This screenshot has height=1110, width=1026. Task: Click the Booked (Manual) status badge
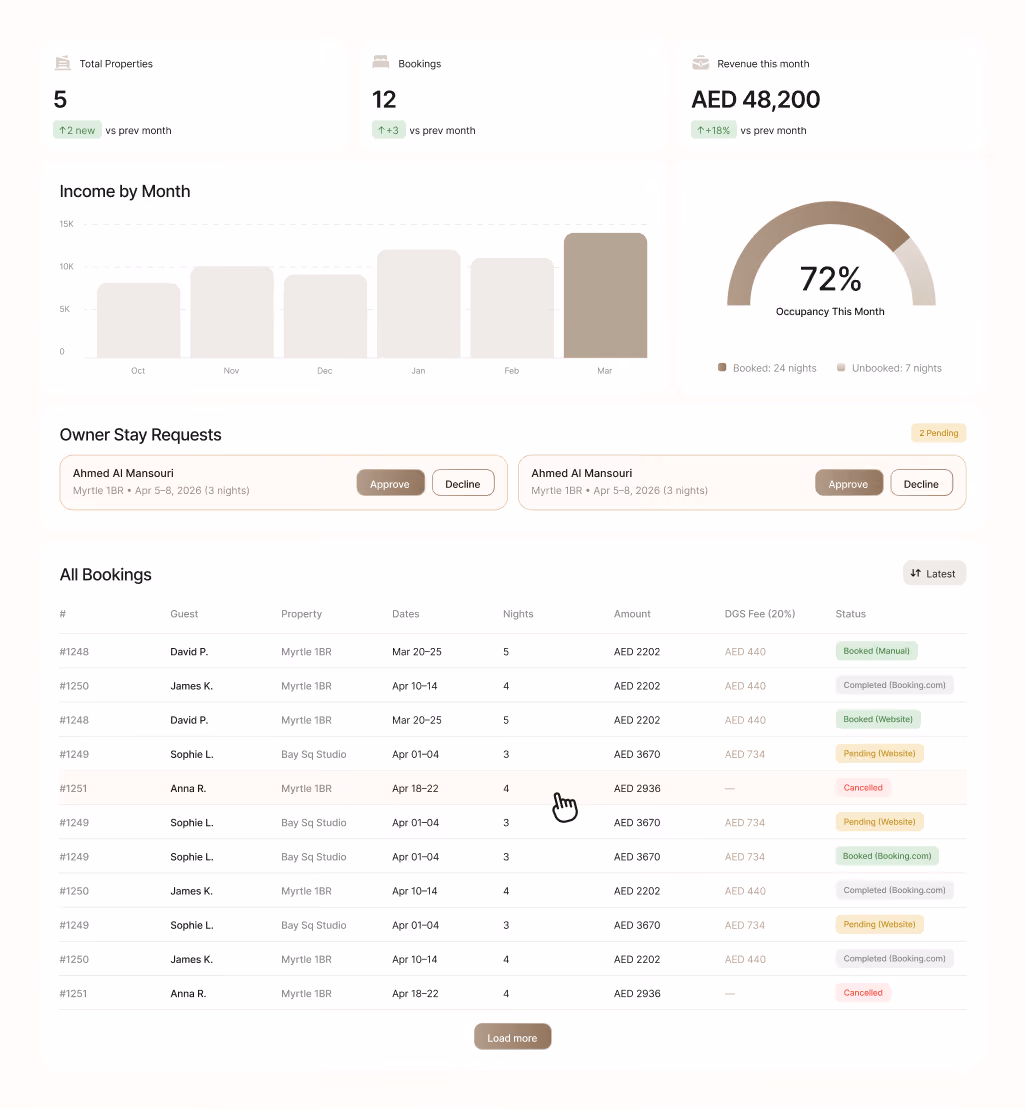[877, 651]
